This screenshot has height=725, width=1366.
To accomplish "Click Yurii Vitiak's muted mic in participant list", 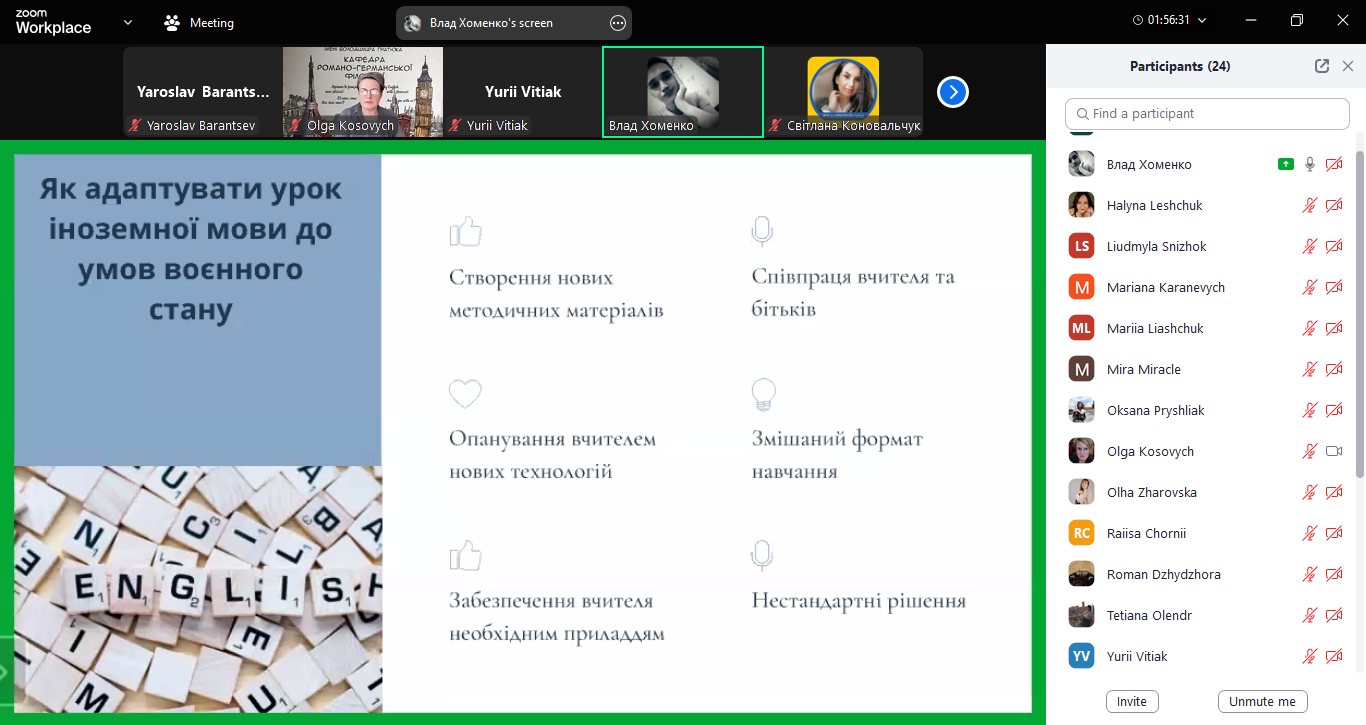I will coord(1309,656).
